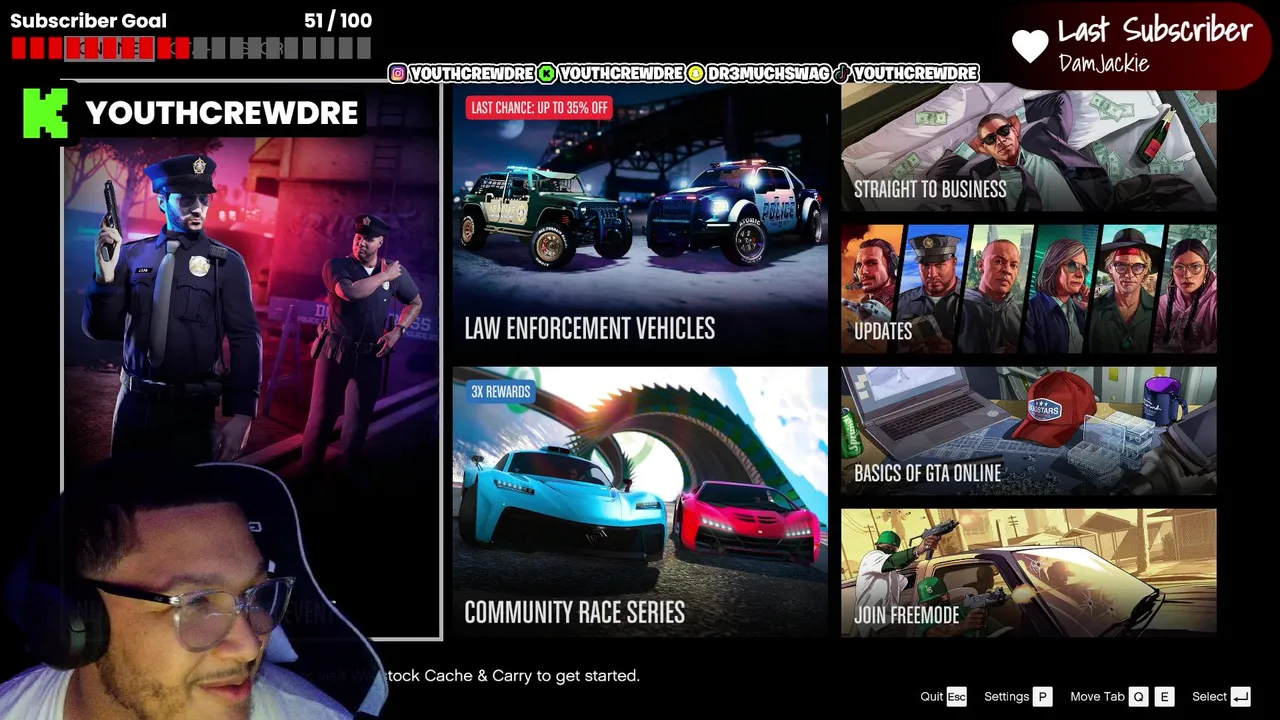
Task: Click the TikTok icon in the overlay
Action: pos(842,73)
